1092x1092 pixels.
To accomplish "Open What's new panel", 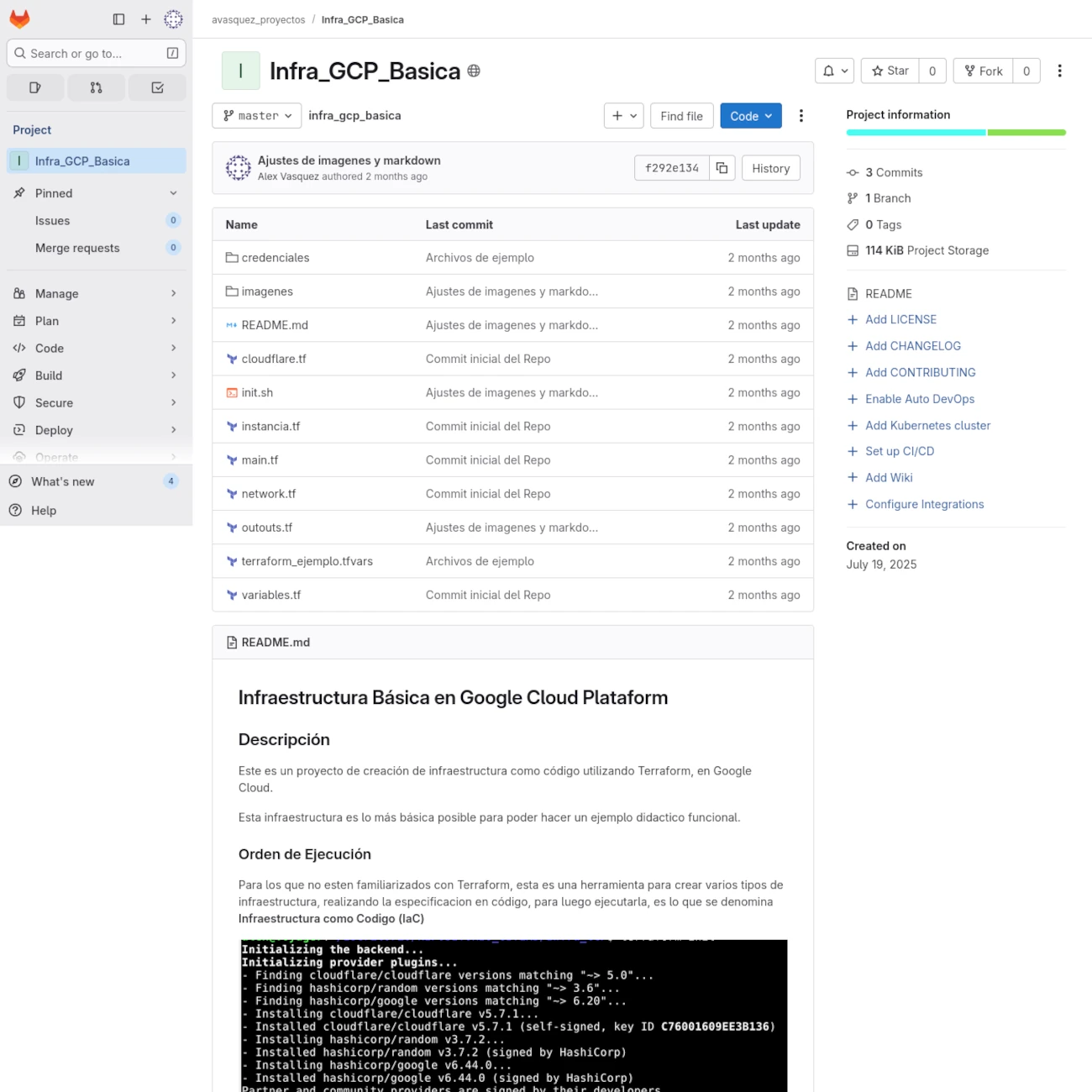I will (x=97, y=481).
